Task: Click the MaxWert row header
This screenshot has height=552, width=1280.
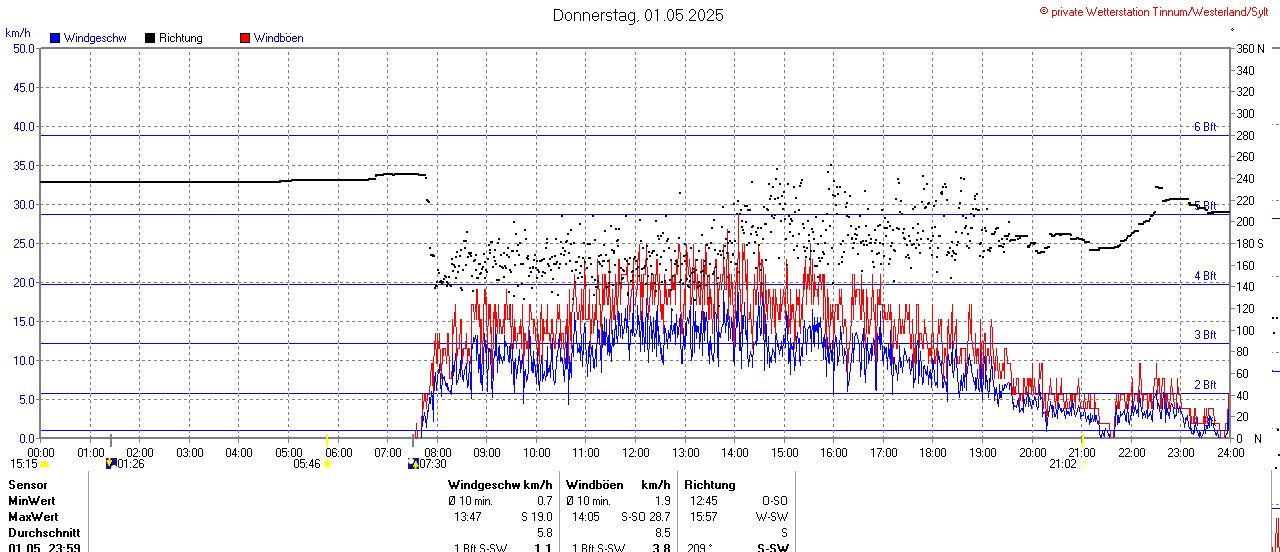Action: coord(33,517)
